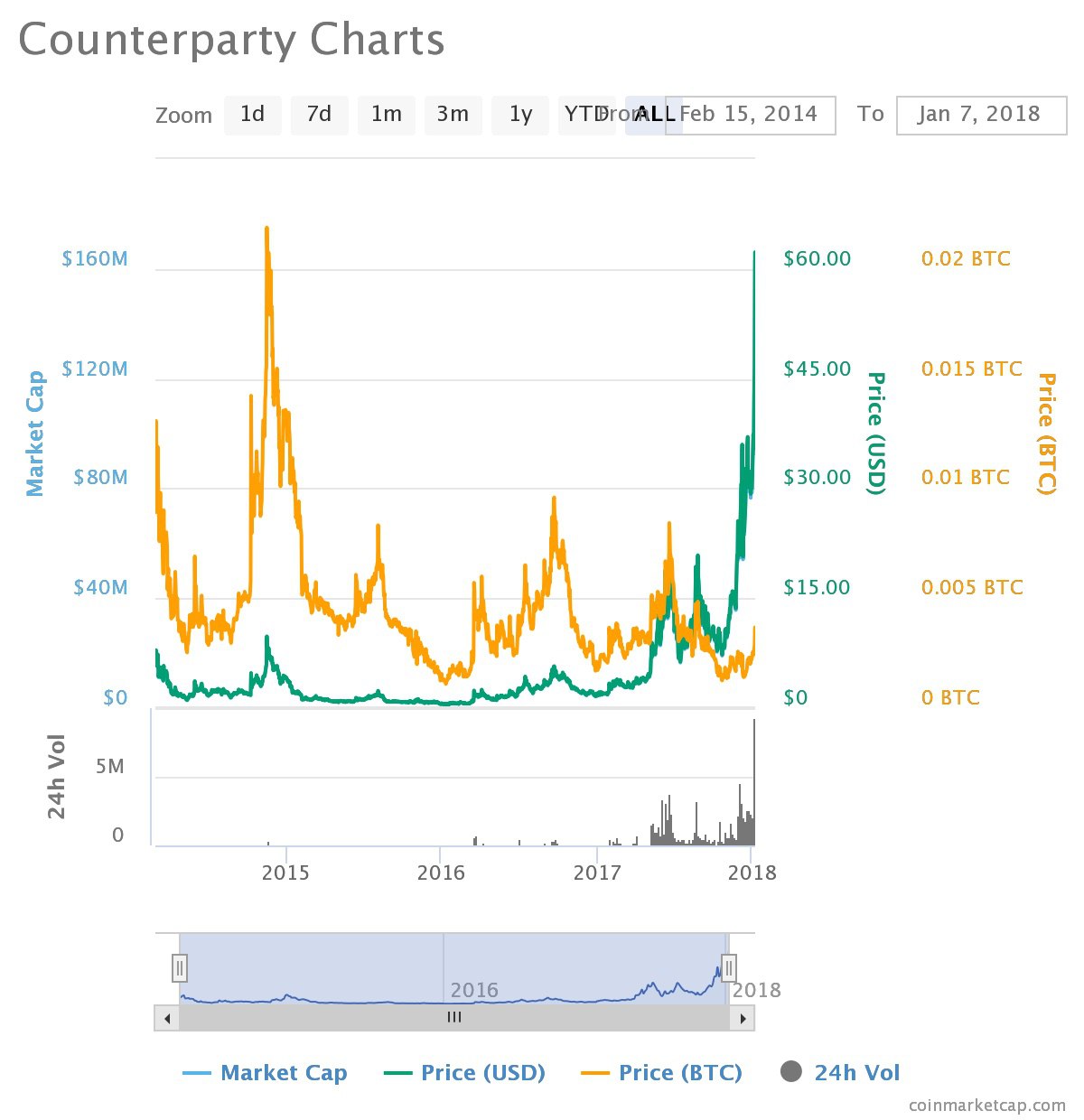
Task: Click the $45.00 price axis label
Action: pos(818,369)
